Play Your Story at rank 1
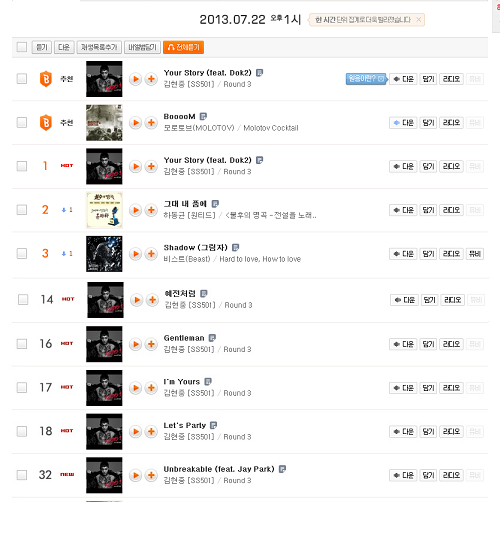The image size is (500, 534). tap(135, 167)
